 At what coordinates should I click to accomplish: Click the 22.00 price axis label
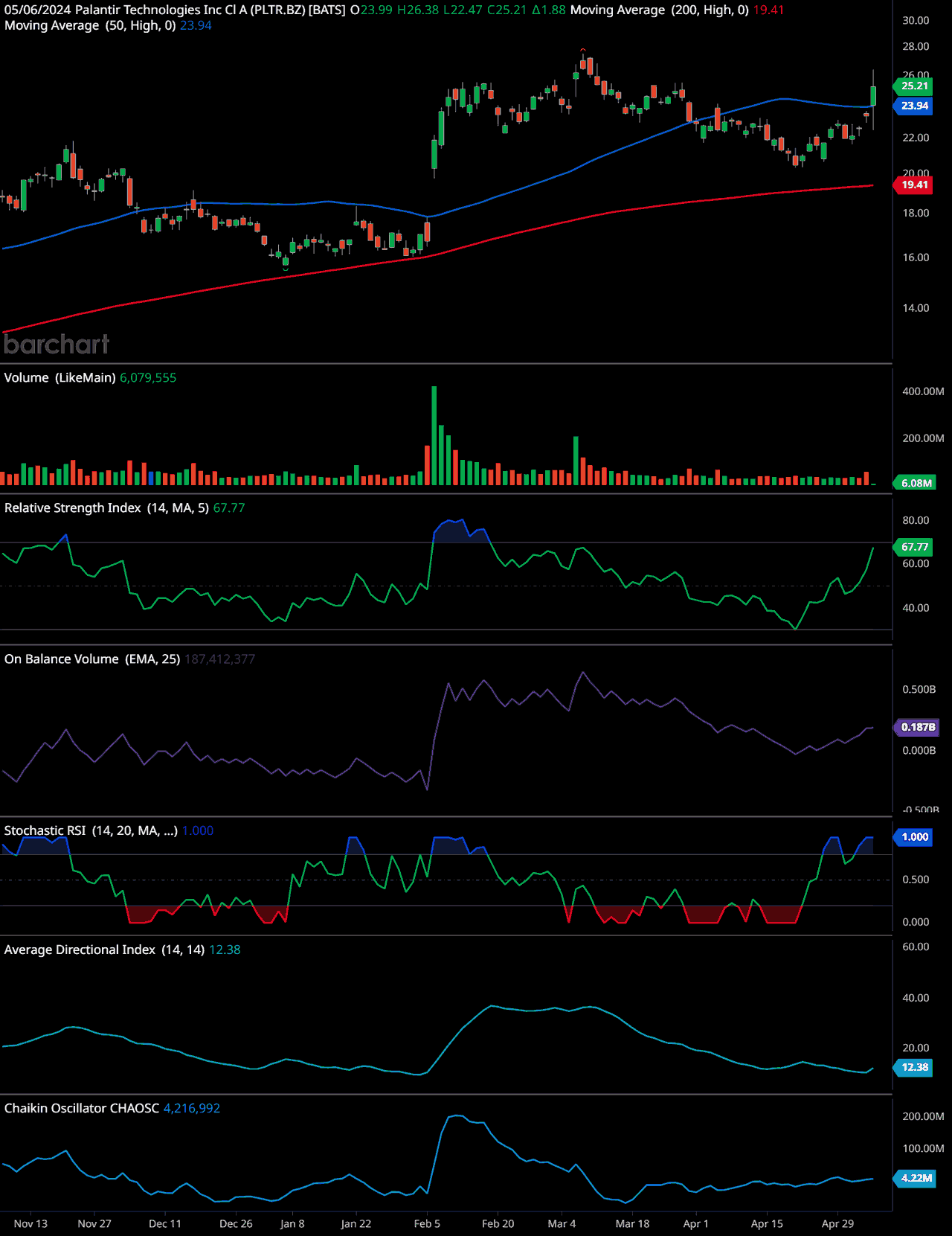tap(916, 138)
